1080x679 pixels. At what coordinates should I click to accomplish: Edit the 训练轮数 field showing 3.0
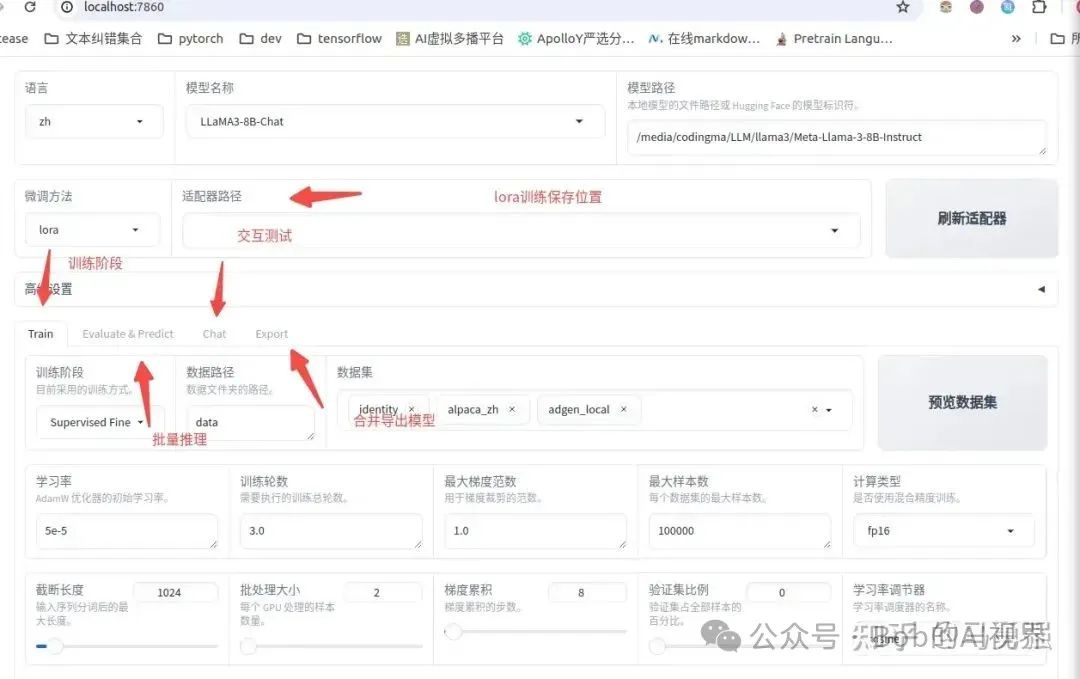tap(331, 531)
